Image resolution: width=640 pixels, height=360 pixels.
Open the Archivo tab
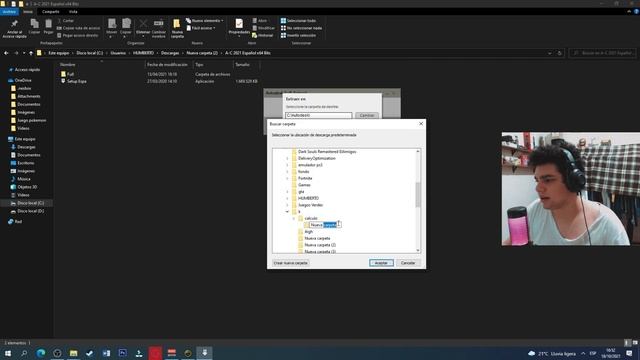9,12
